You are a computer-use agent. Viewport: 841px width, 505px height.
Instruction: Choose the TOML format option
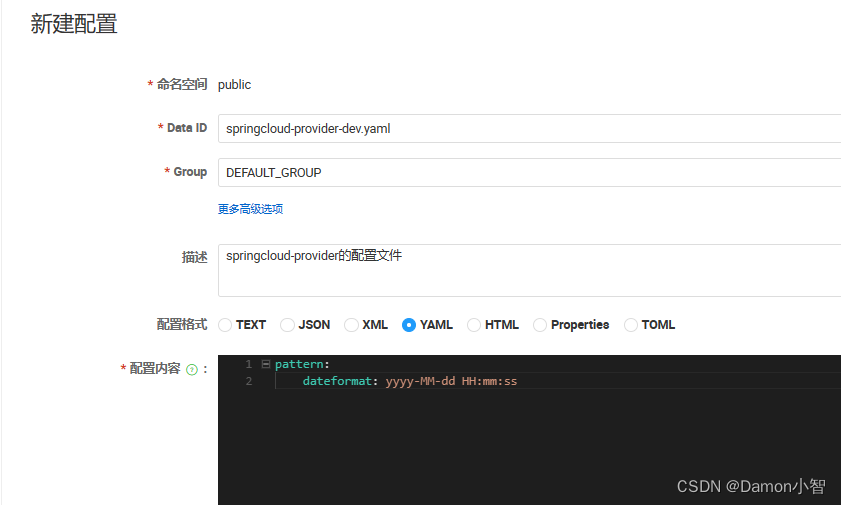tap(631, 325)
